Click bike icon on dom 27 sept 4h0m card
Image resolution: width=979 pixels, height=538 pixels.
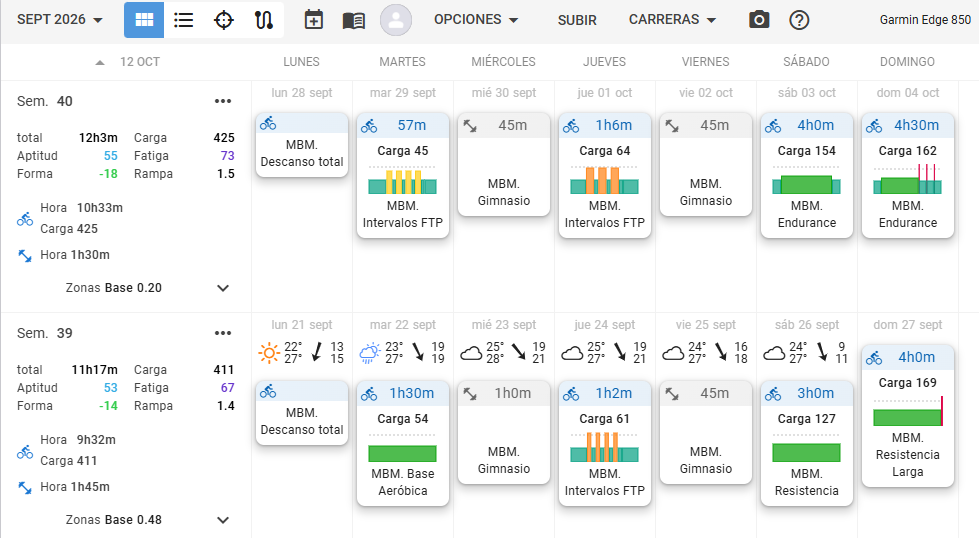[x=873, y=358]
